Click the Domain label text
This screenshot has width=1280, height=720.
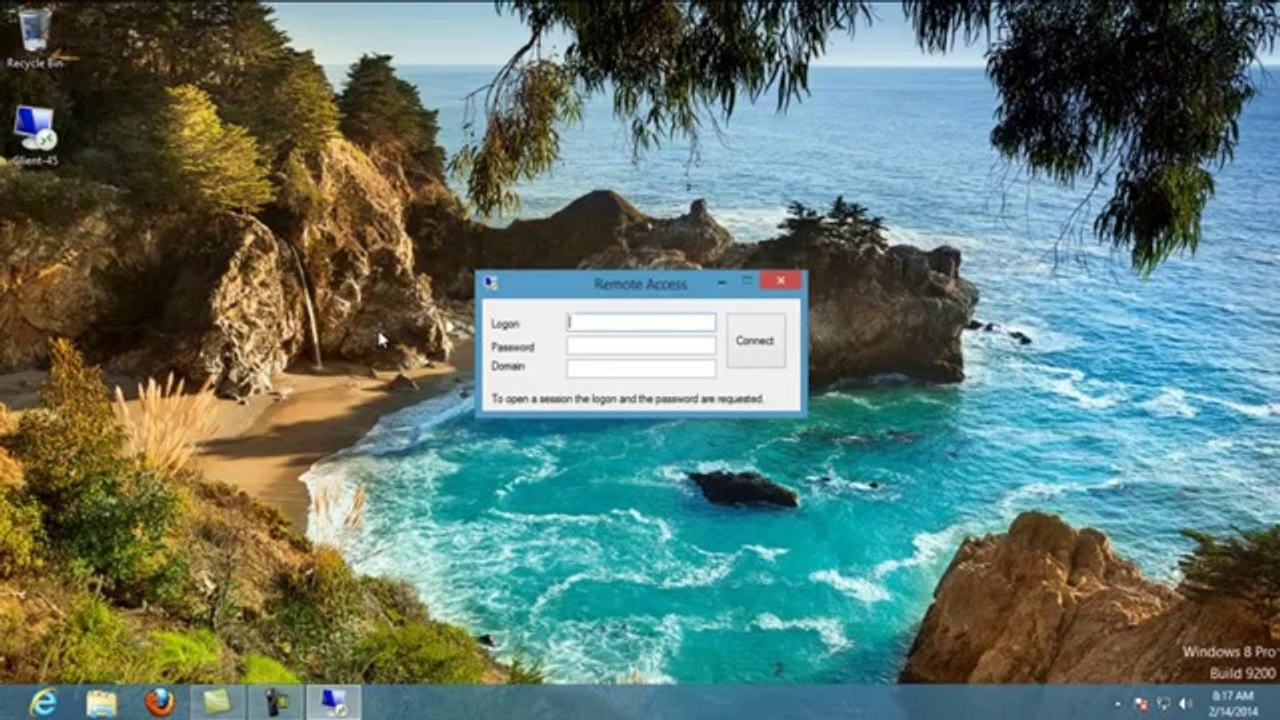pos(508,366)
